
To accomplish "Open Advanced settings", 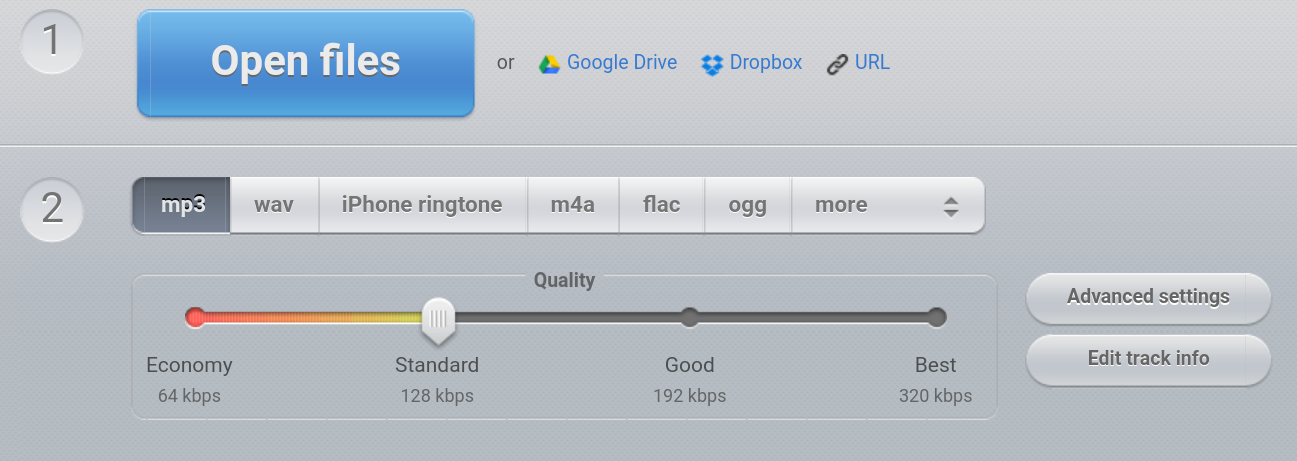I will click(x=1148, y=297).
